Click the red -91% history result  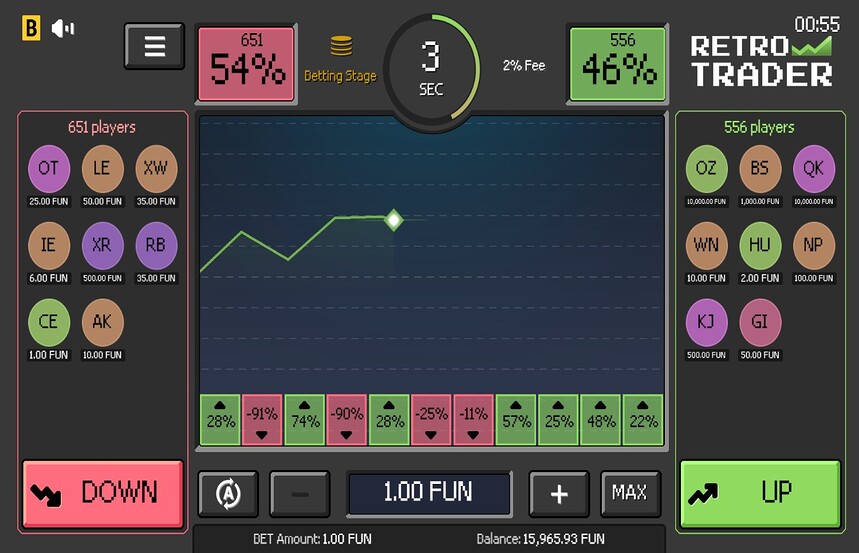pos(262,420)
